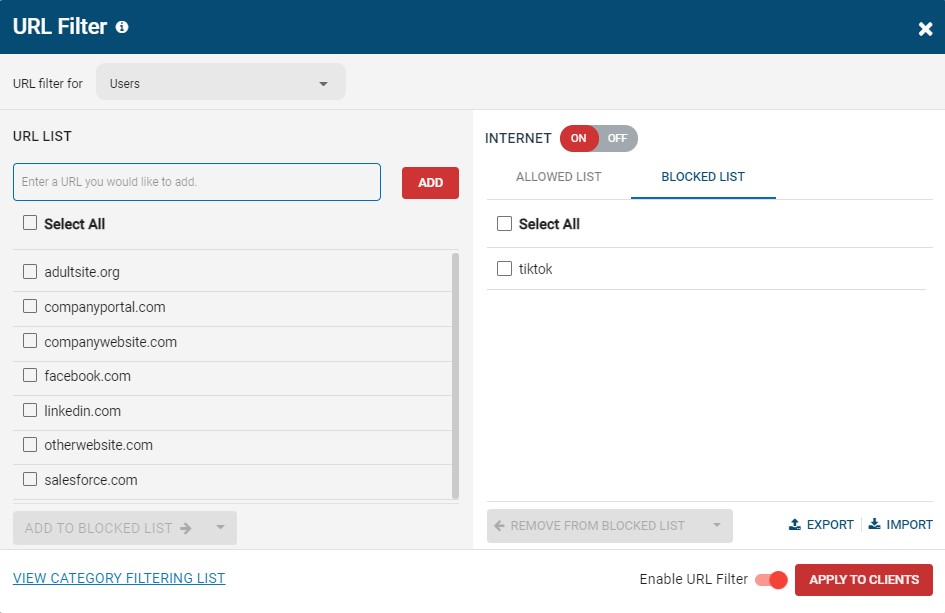Click the IMPORT download icon

click(874, 524)
